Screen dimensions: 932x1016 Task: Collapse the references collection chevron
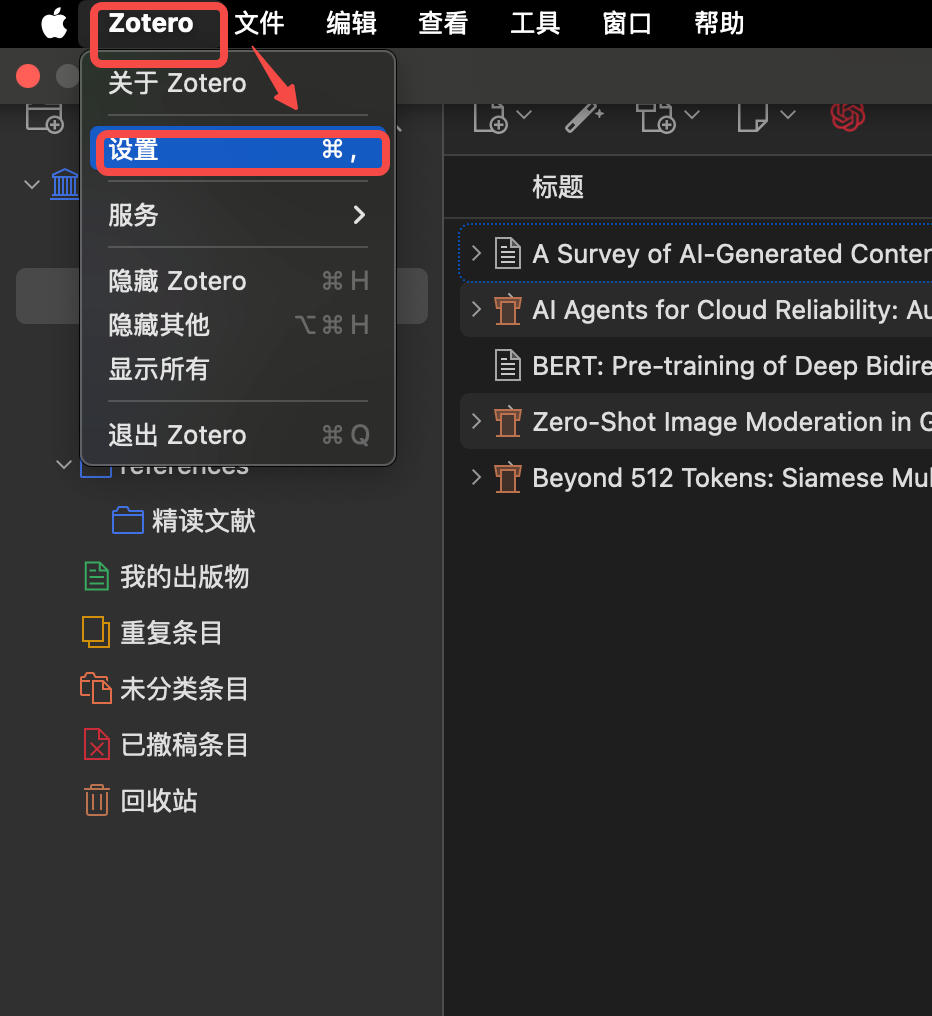64,465
